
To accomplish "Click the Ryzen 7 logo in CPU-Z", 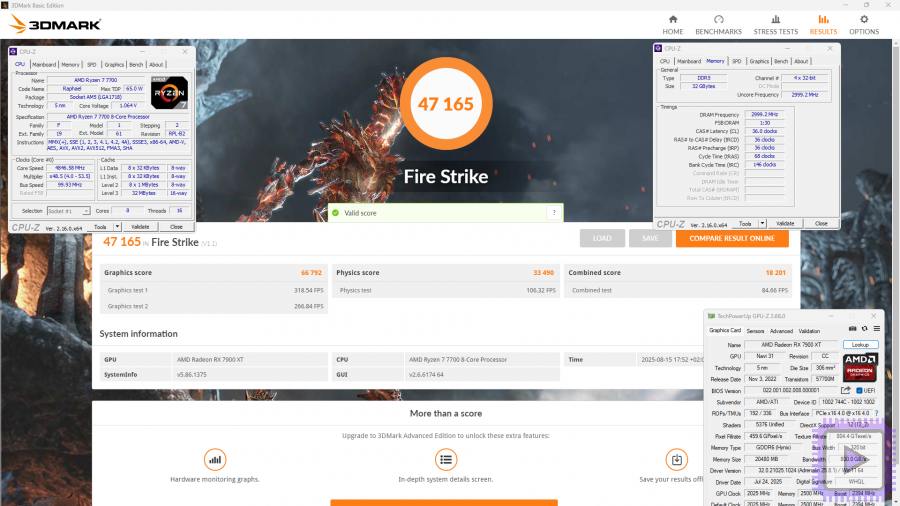I will [x=169, y=92].
